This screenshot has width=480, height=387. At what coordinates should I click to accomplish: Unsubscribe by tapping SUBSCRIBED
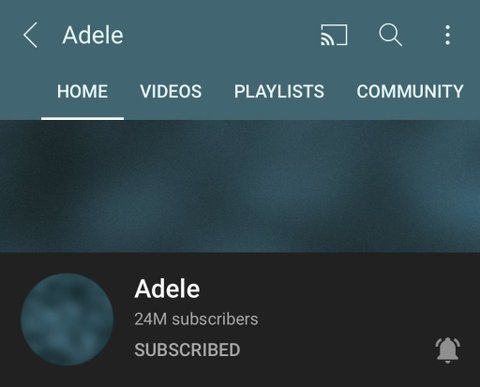click(187, 350)
